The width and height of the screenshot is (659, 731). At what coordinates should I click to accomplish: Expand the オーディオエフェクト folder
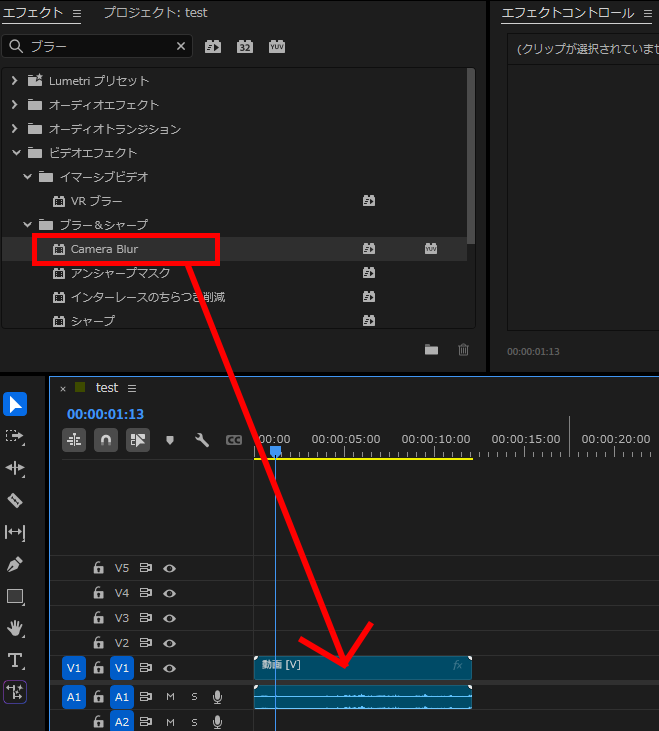[15, 105]
